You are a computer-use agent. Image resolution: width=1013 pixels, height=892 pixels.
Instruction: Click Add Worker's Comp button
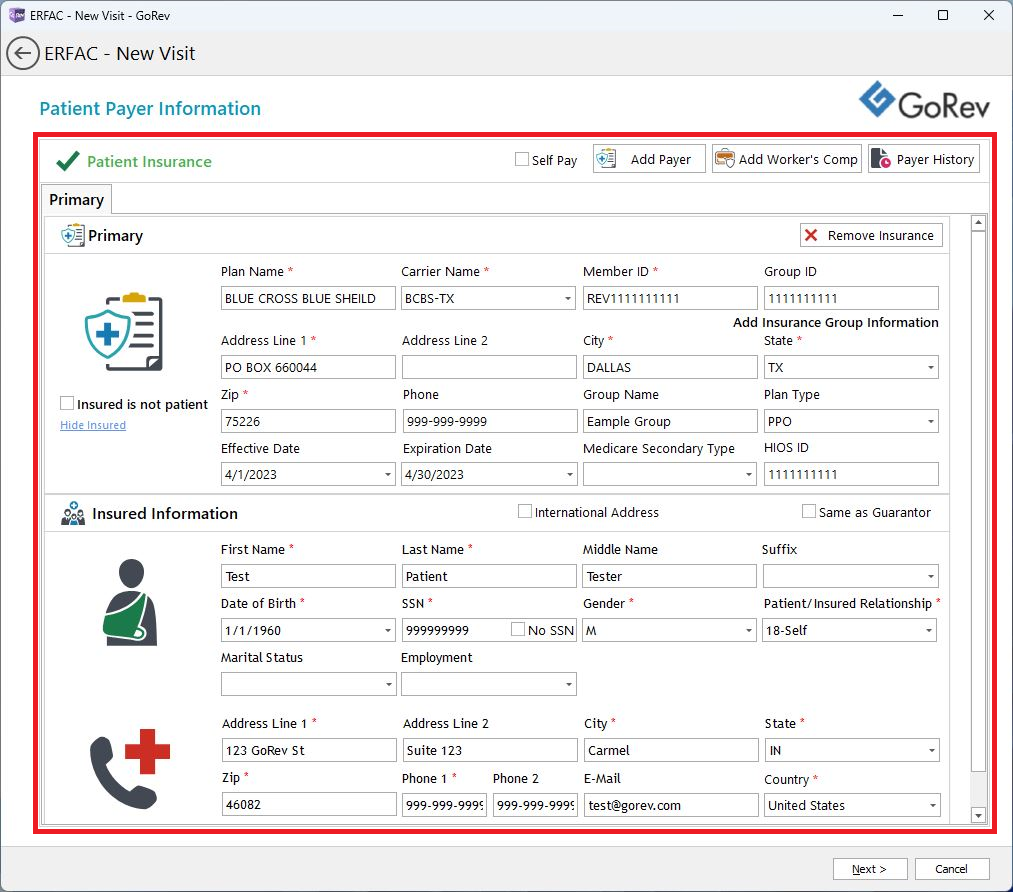click(x=786, y=159)
